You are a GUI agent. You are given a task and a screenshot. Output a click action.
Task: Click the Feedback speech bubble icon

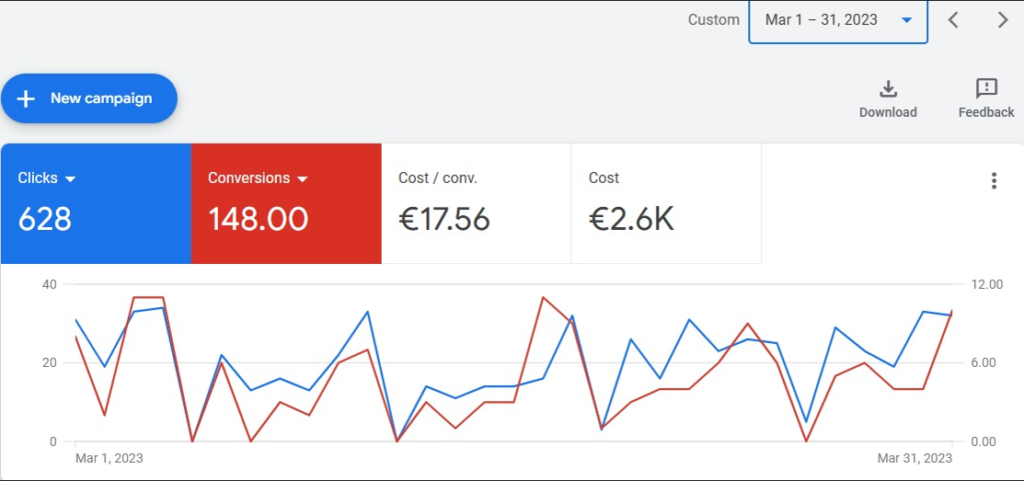click(x=986, y=89)
